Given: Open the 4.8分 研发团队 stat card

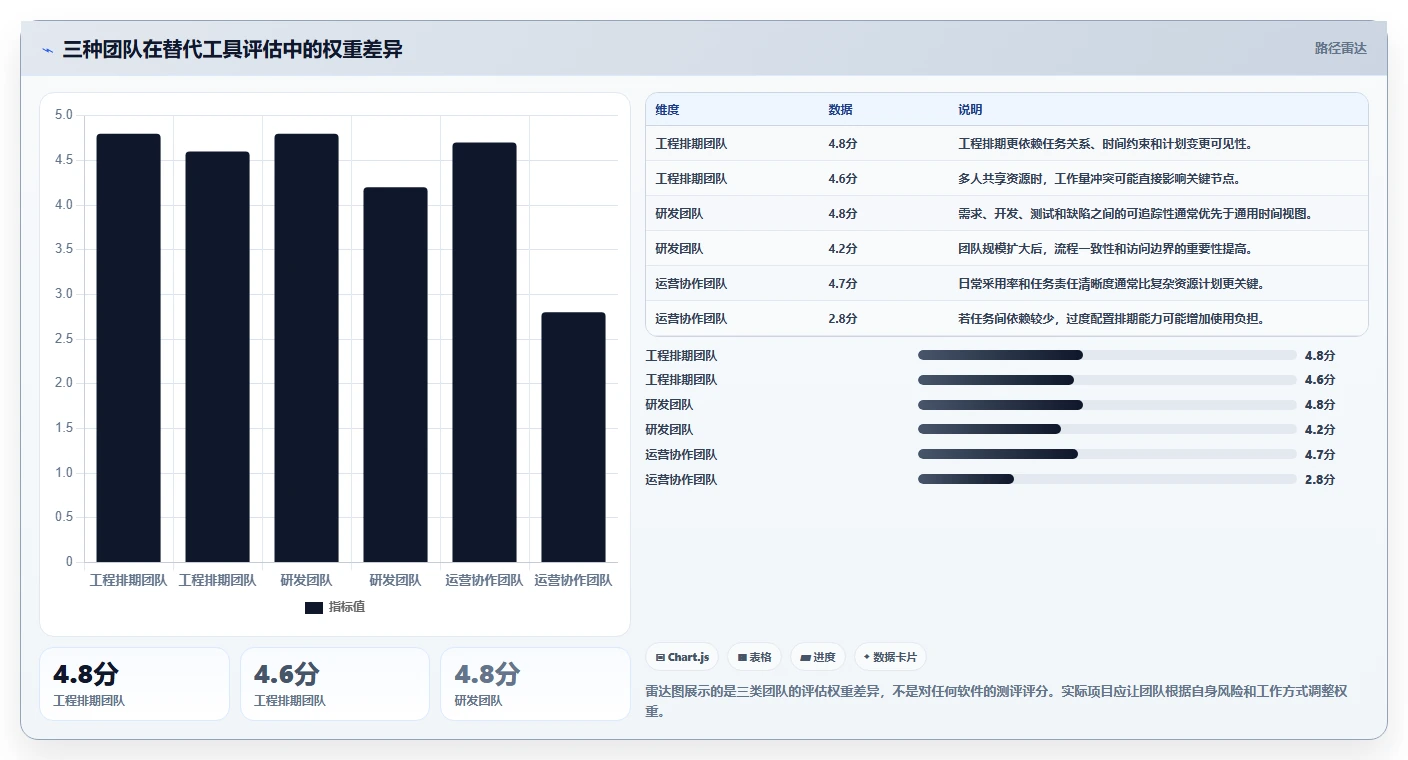Looking at the screenshot, I should click(x=535, y=684).
